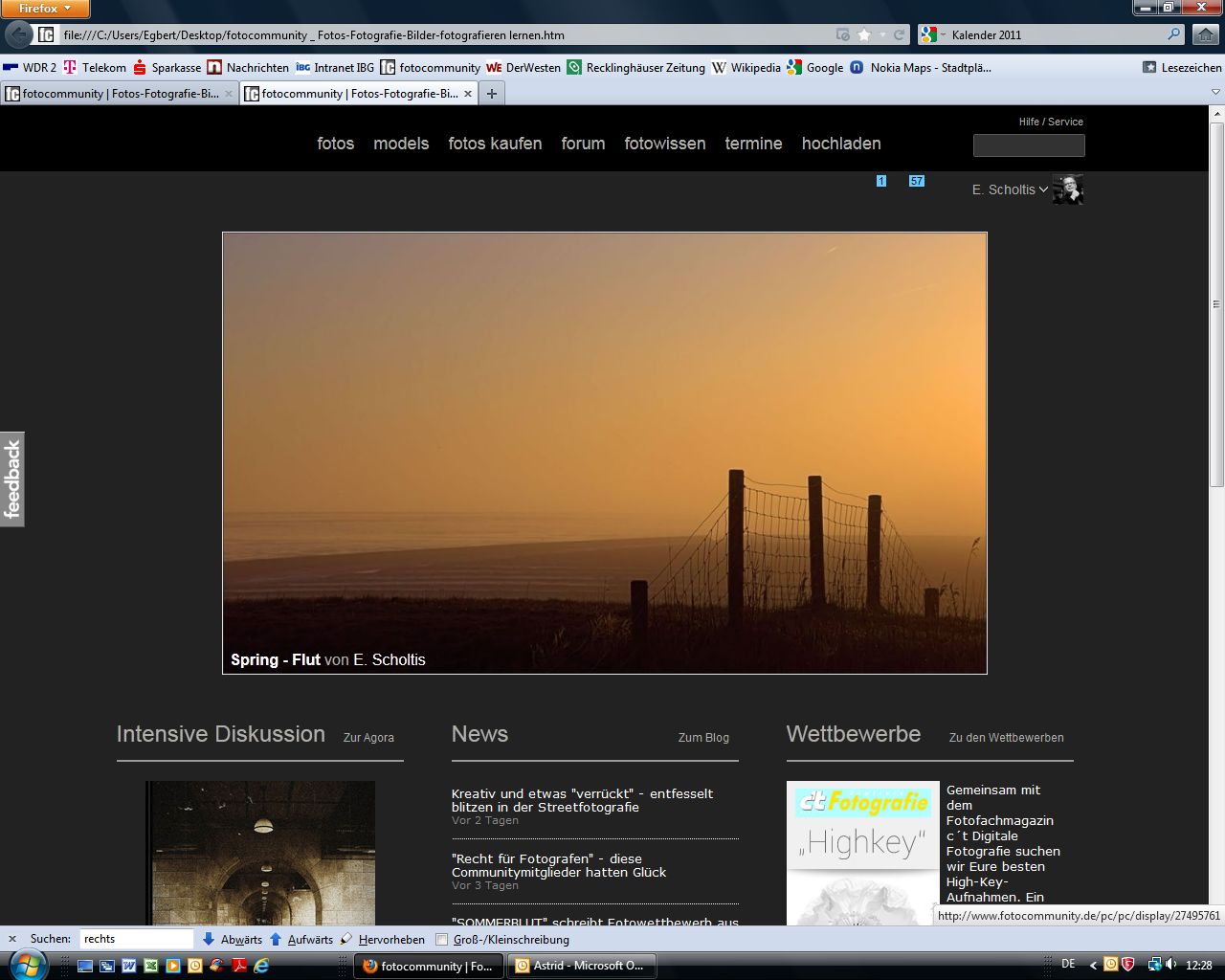Open the DerWesten bookmark
The height and width of the screenshot is (980, 1225).
[x=523, y=67]
